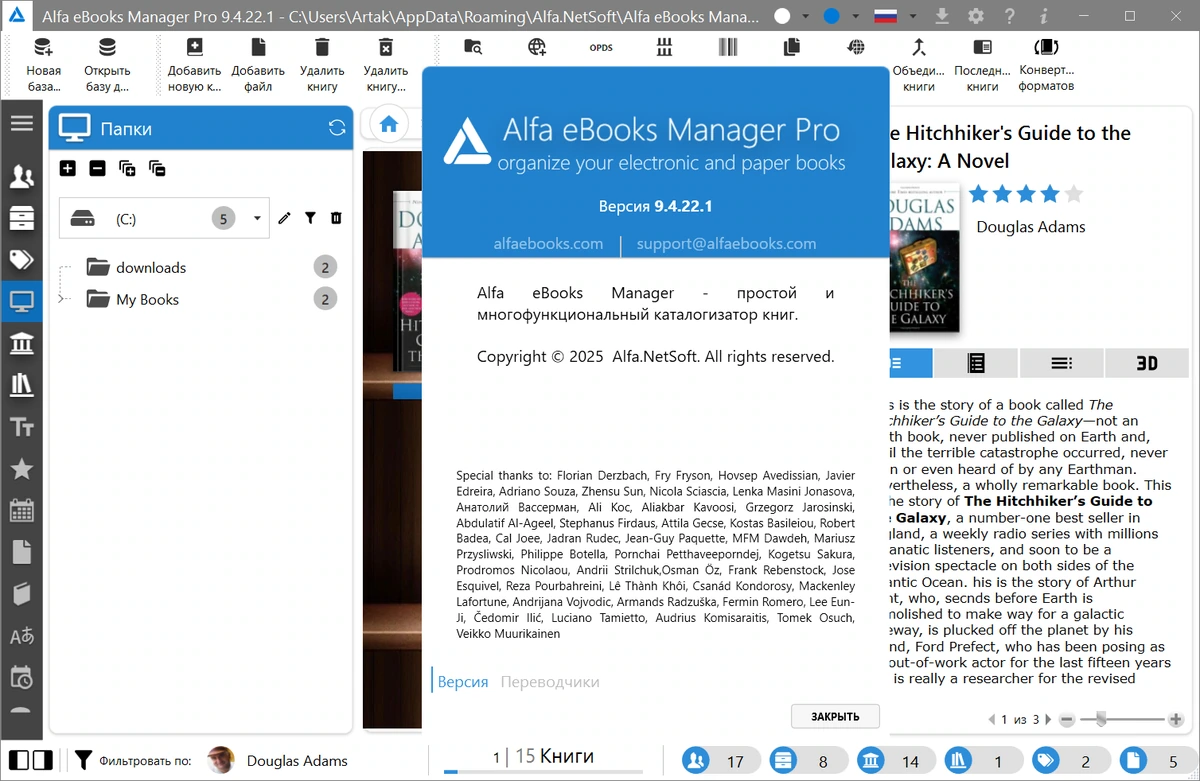The height and width of the screenshot is (781, 1200).
Task: Click the authors count 17 button
Action: (x=721, y=761)
